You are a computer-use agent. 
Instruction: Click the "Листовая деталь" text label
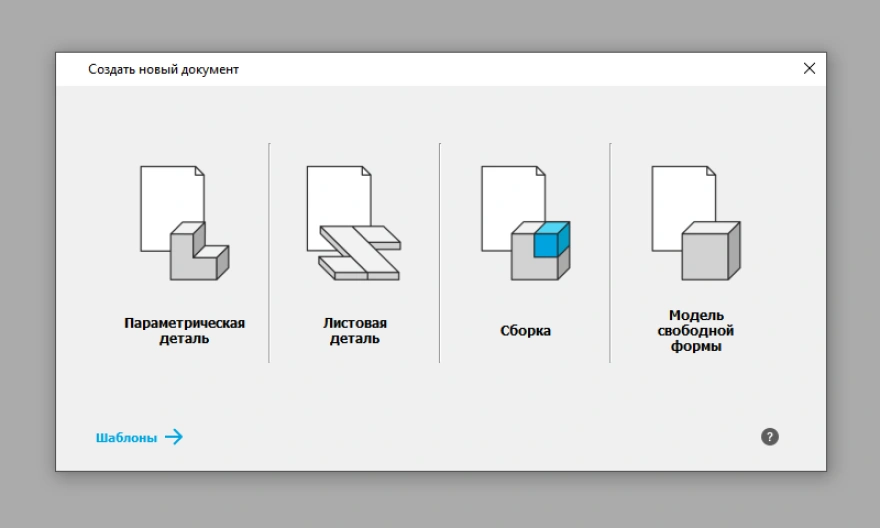(x=354, y=330)
